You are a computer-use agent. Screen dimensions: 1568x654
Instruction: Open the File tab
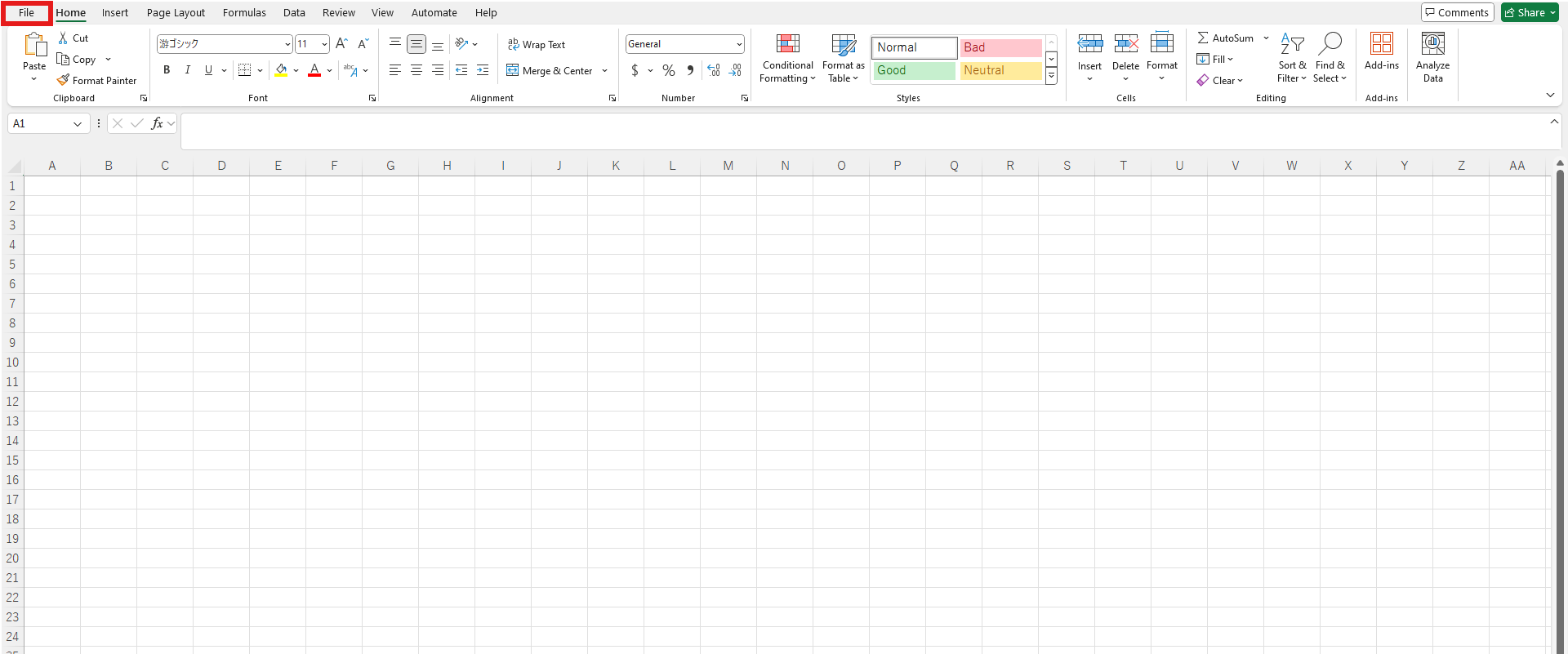click(27, 12)
